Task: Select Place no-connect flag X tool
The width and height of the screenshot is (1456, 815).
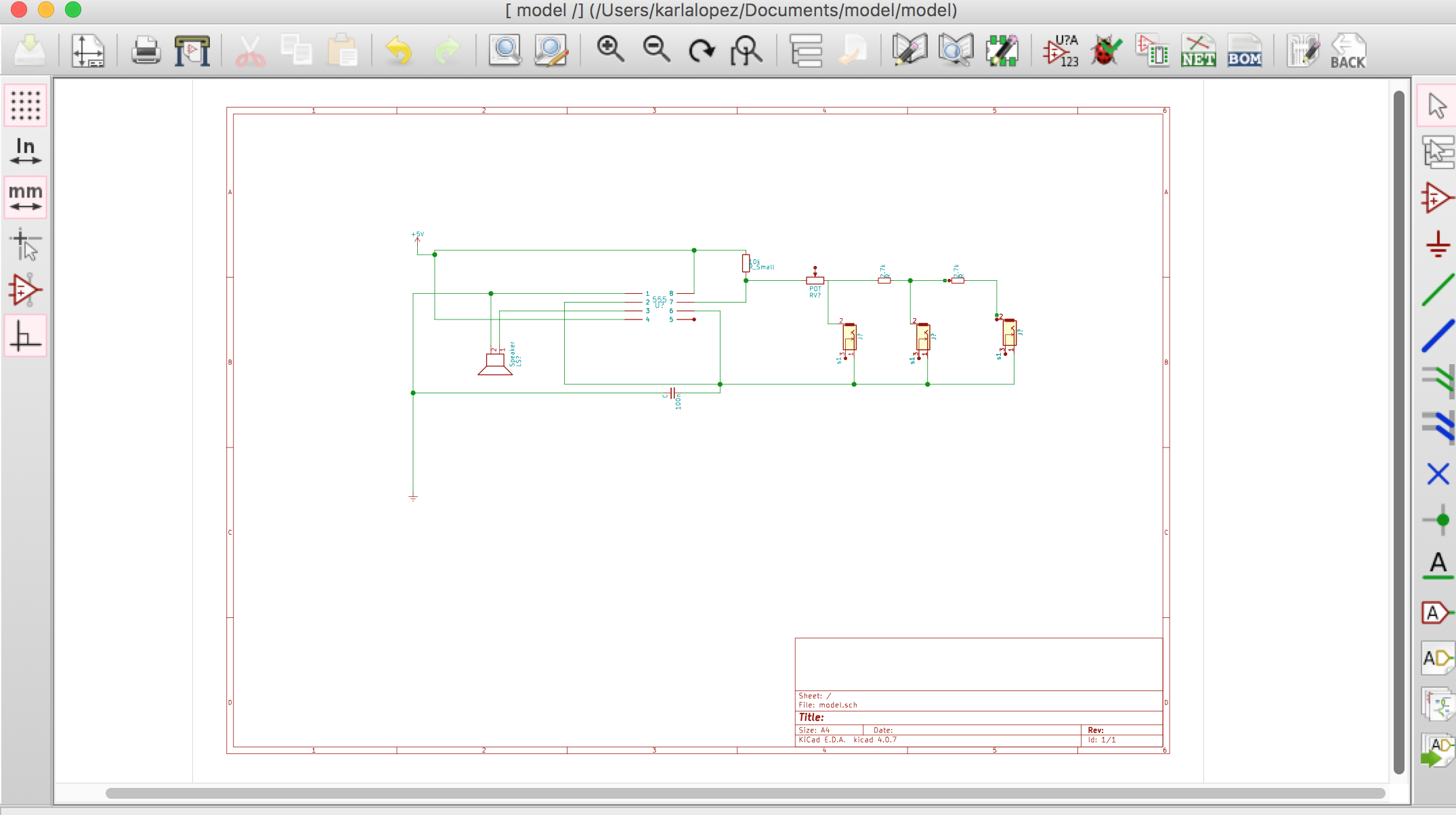Action: [x=1437, y=474]
